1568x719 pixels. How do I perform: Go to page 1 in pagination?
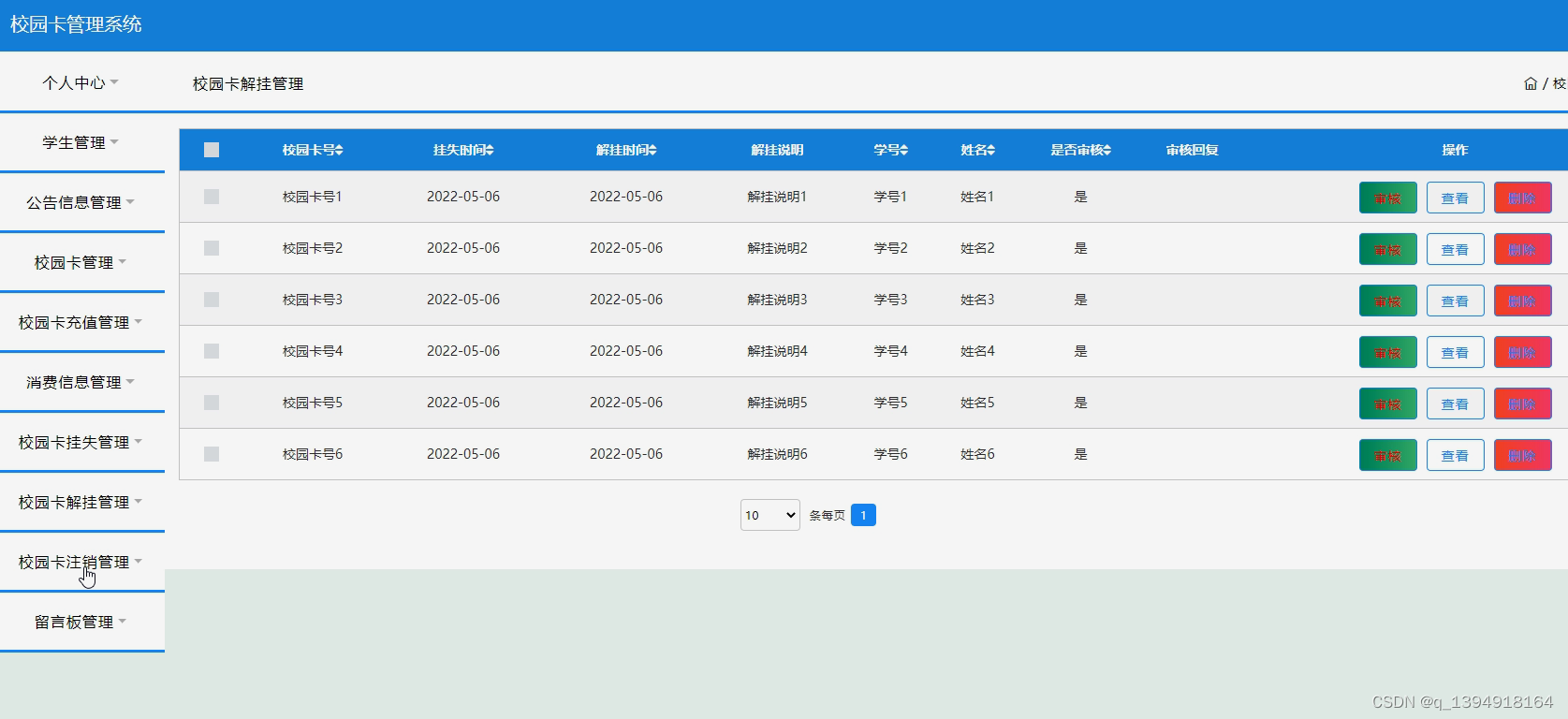coord(863,515)
